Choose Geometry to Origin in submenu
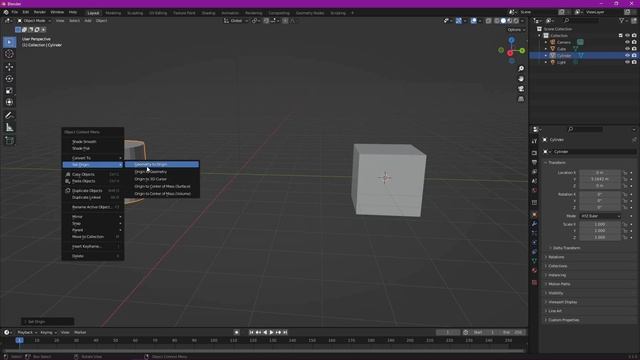Image resolution: width=640 pixels, height=360 pixels. point(162,164)
